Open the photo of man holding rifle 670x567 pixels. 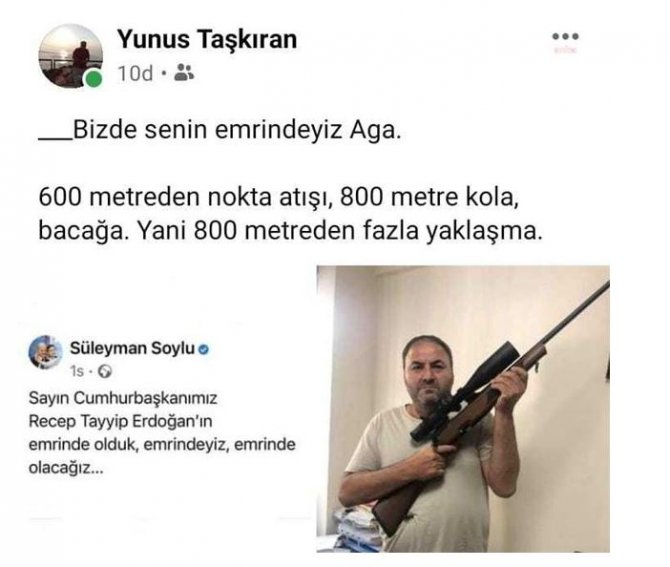click(x=463, y=408)
